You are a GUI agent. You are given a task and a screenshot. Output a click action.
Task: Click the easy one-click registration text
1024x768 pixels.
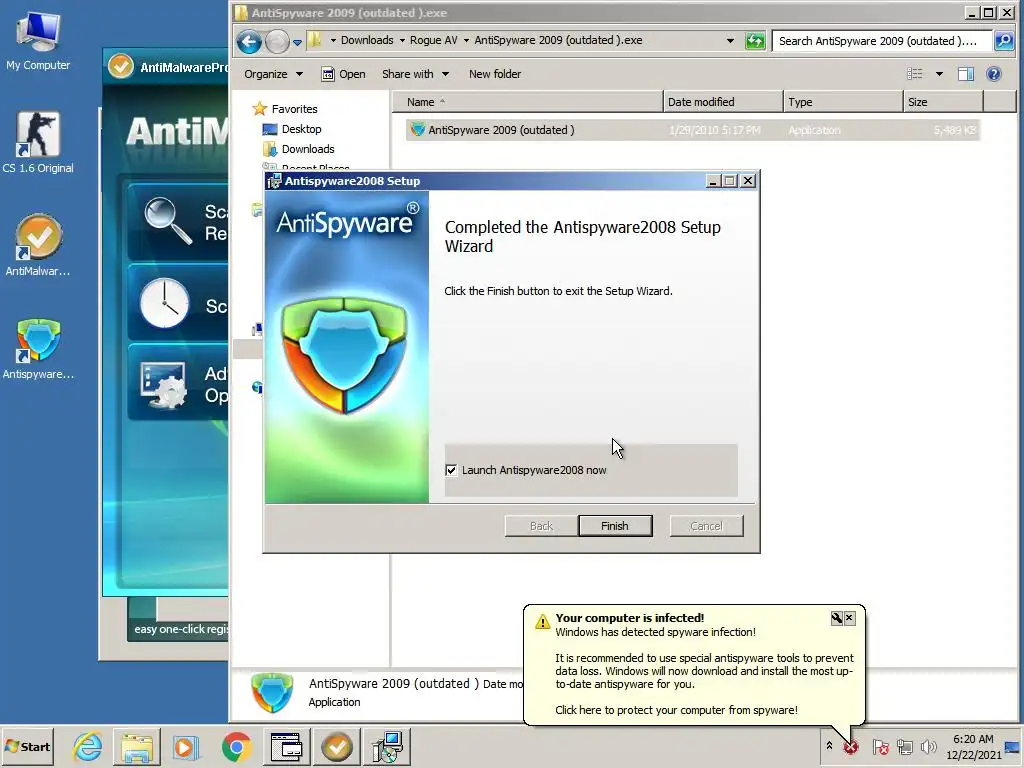coord(181,629)
